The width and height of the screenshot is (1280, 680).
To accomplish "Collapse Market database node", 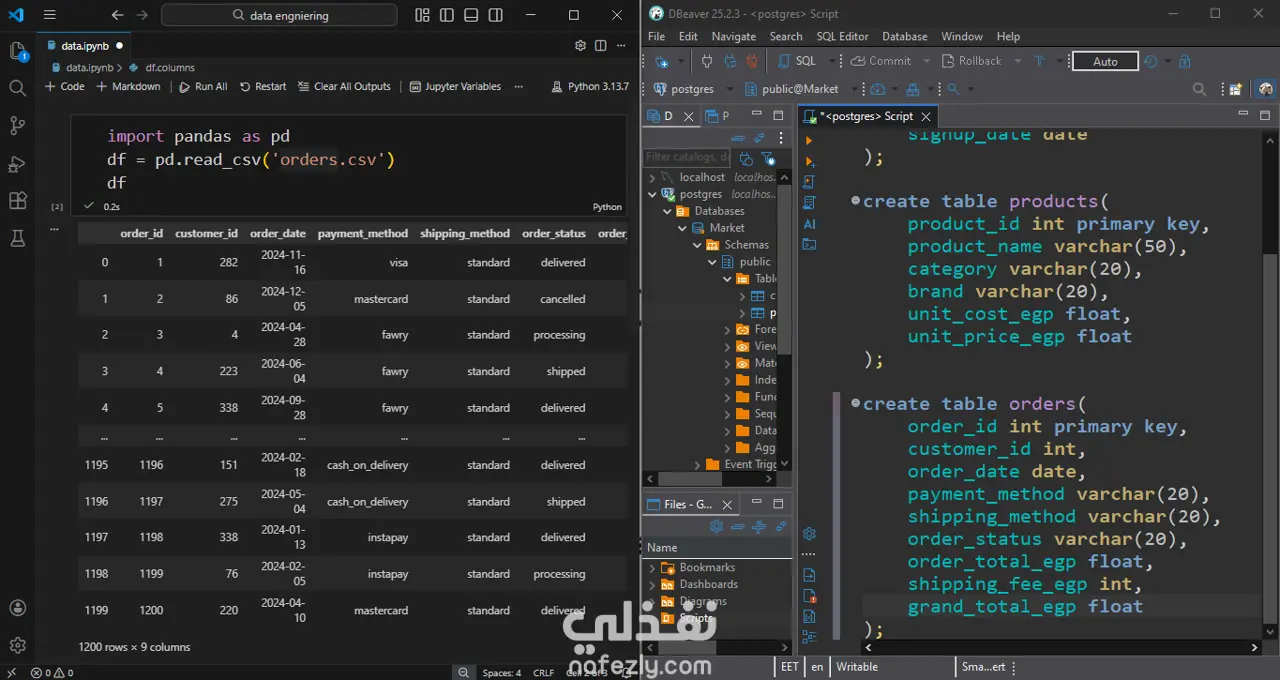I will coord(683,228).
